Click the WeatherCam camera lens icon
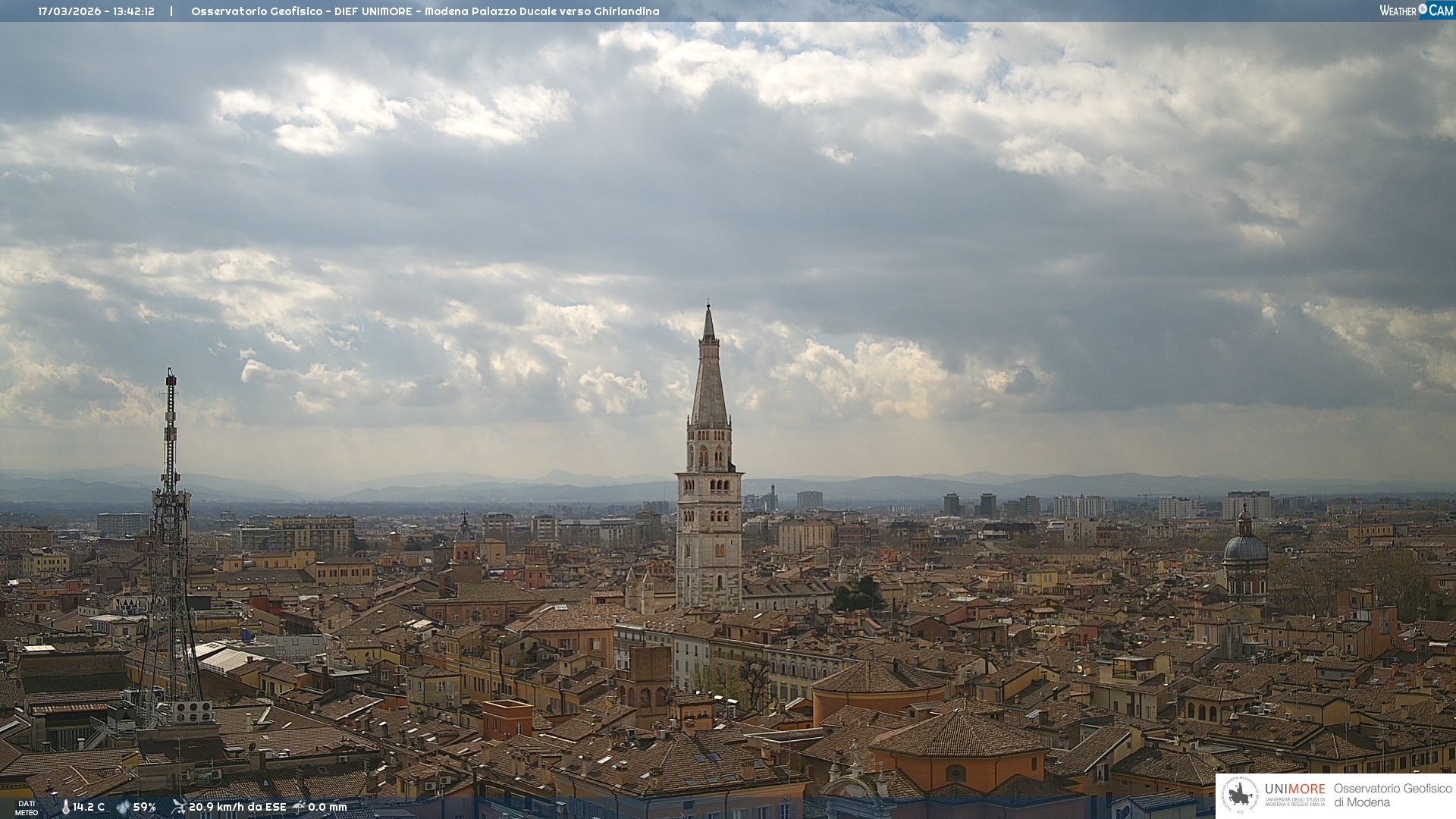The width and height of the screenshot is (1456, 819). coord(1423,9)
